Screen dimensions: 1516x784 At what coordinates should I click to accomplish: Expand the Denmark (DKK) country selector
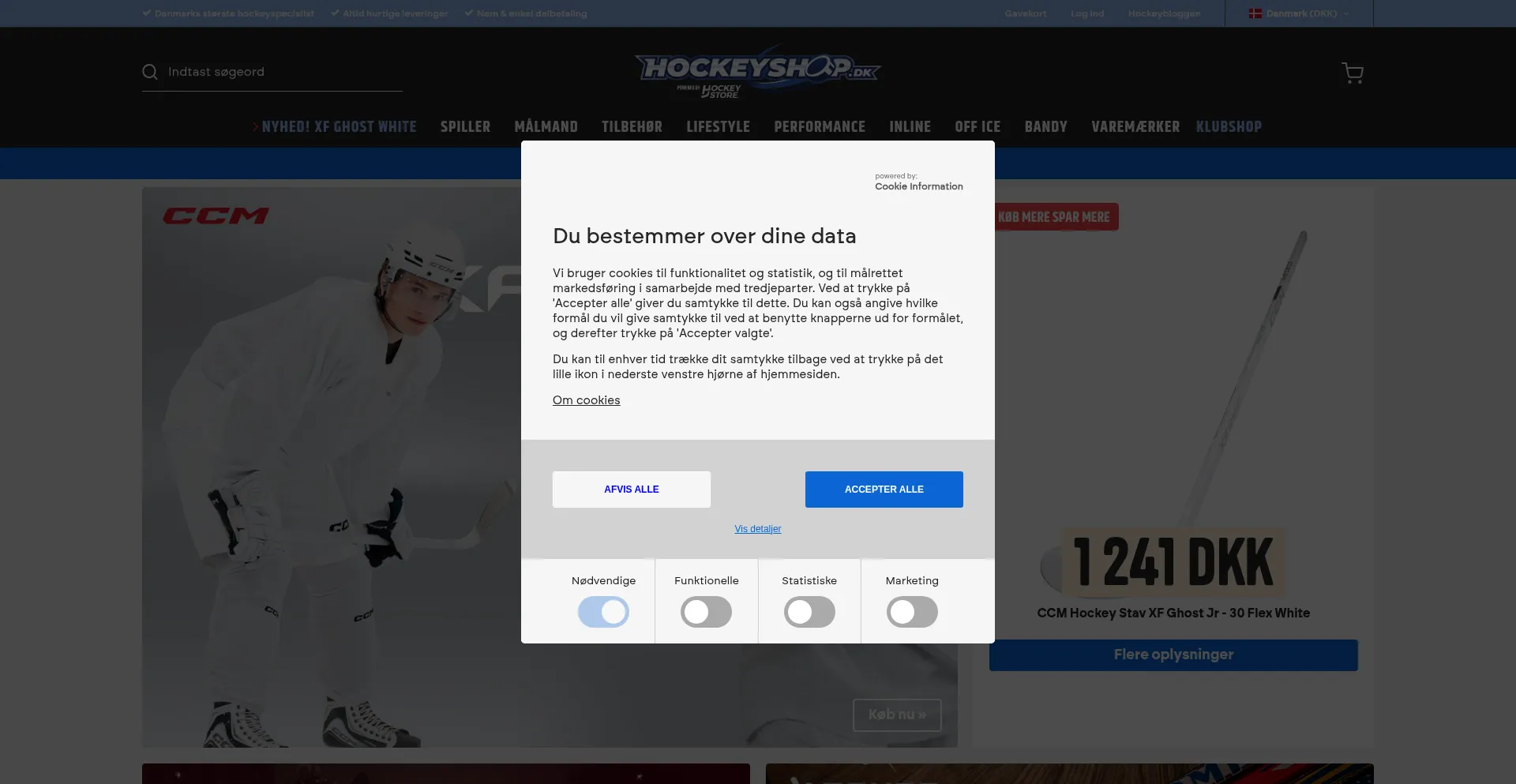(1298, 13)
